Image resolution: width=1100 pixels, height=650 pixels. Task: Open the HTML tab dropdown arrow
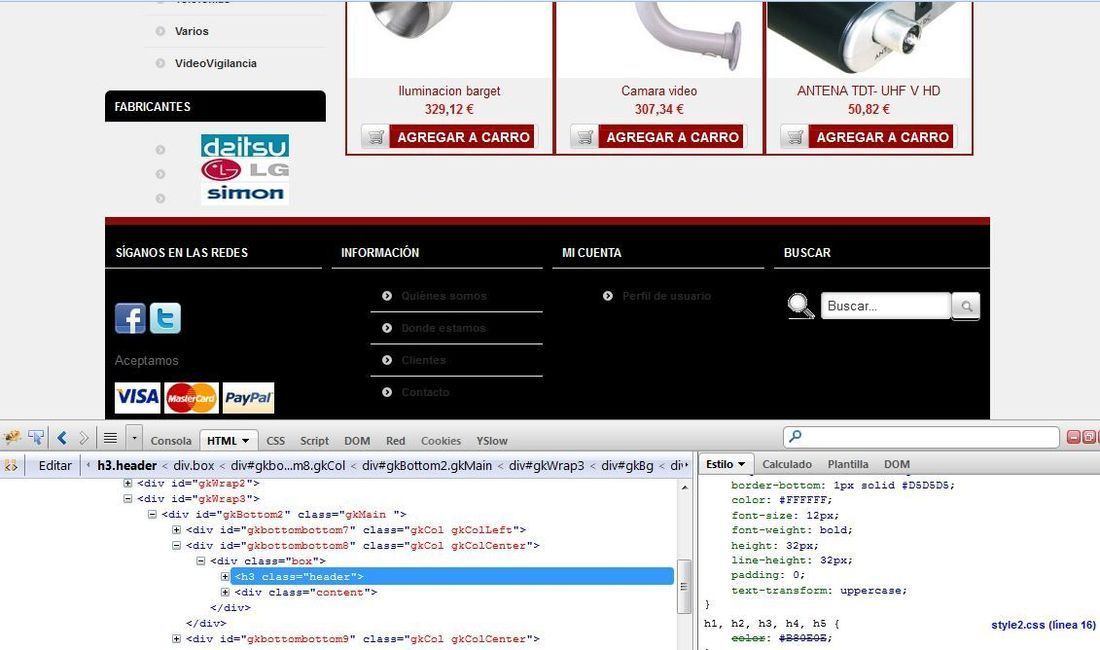click(246, 441)
